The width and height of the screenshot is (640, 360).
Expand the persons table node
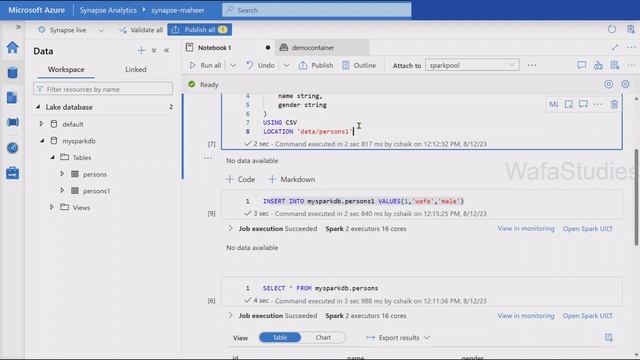point(62,174)
